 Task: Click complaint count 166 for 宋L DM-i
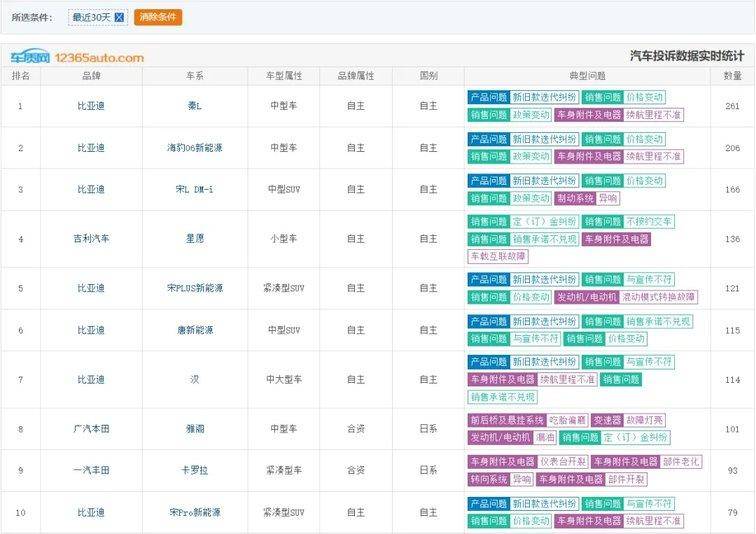coord(732,189)
